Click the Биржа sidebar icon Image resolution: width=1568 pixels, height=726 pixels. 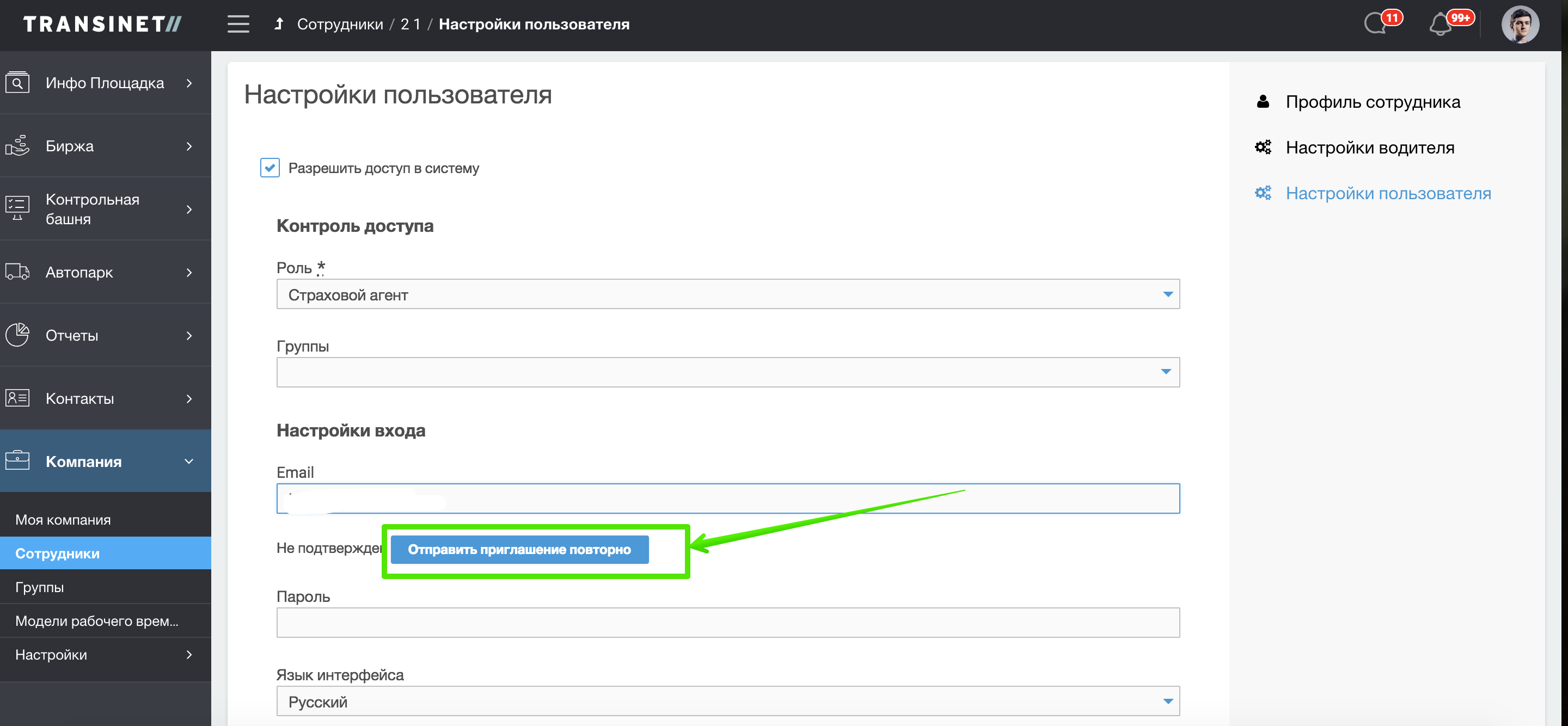[x=17, y=146]
